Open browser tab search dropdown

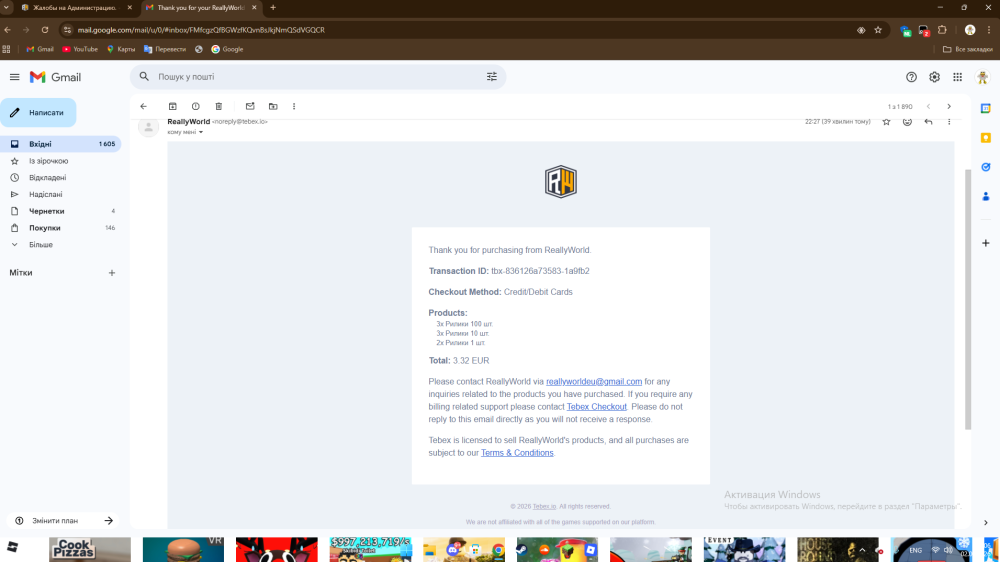pyautogui.click(x=6, y=8)
